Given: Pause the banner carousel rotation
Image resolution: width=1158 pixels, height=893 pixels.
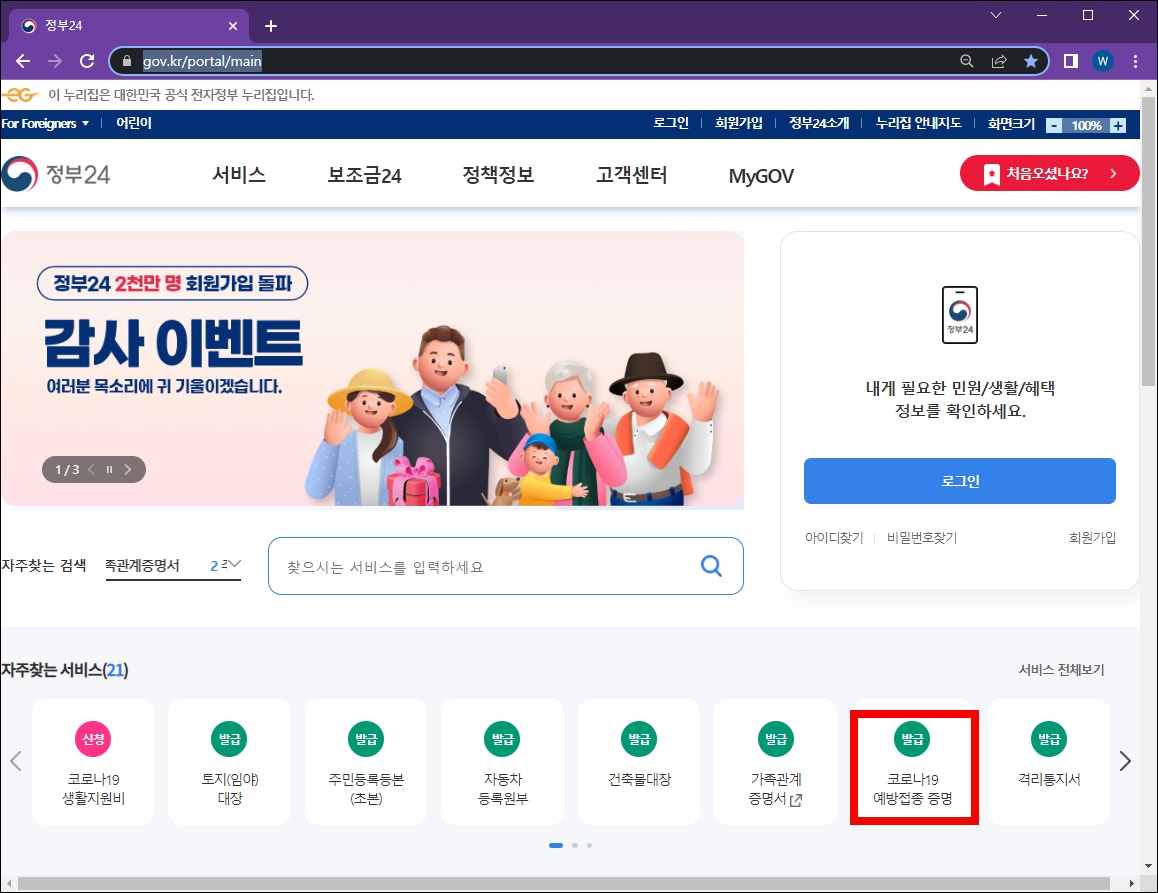Looking at the screenshot, I should pos(108,468).
